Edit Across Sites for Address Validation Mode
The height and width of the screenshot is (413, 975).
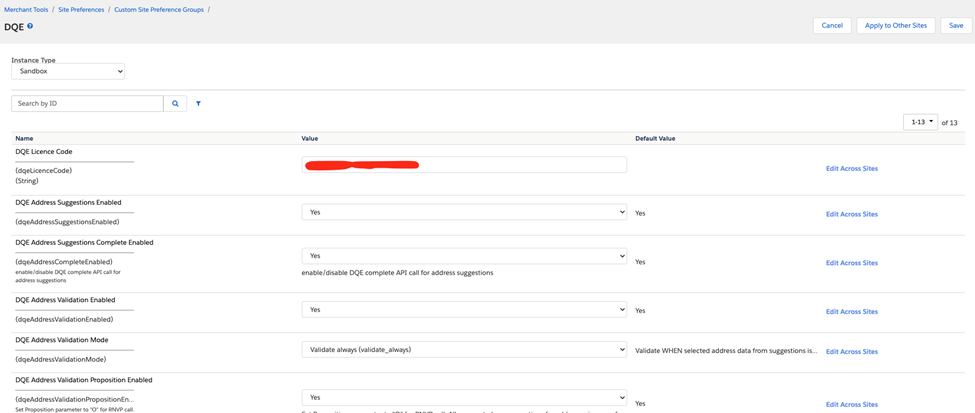[x=852, y=352]
